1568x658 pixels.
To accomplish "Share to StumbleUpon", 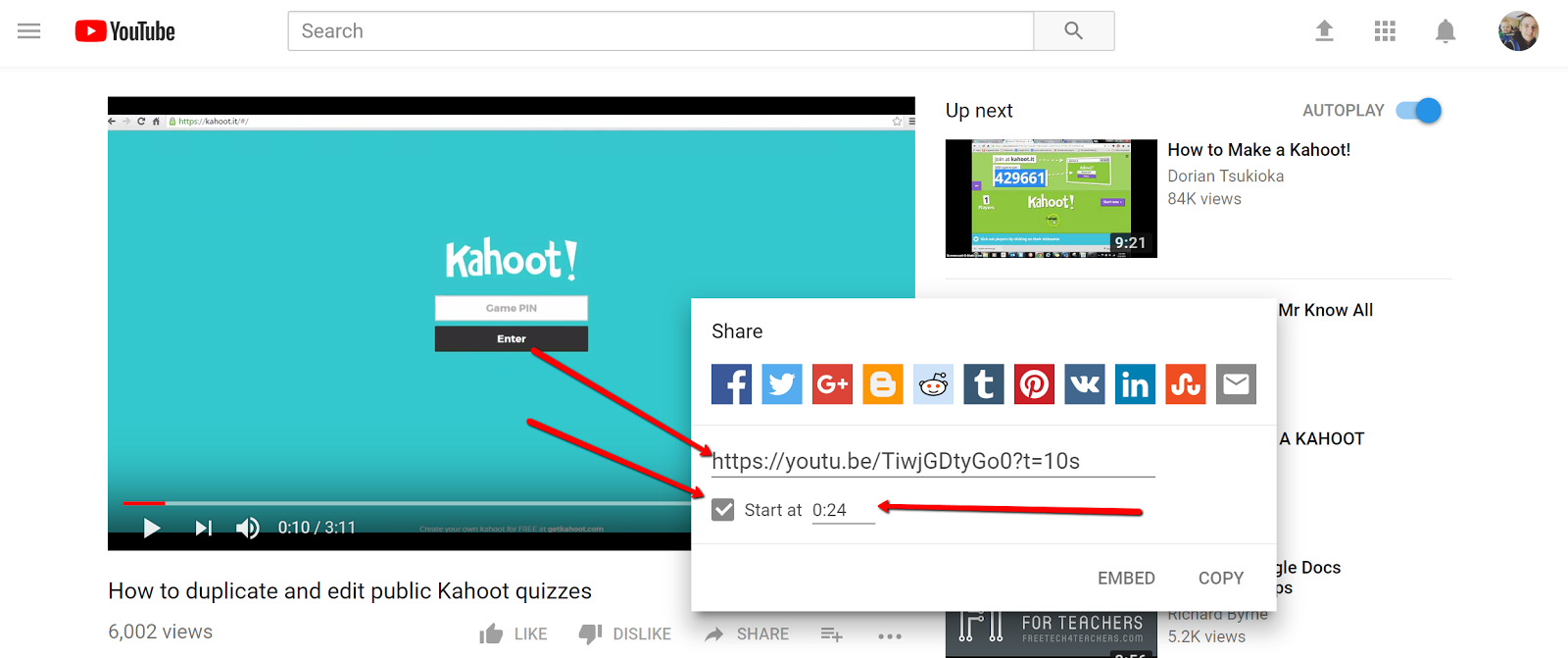I will [1186, 384].
